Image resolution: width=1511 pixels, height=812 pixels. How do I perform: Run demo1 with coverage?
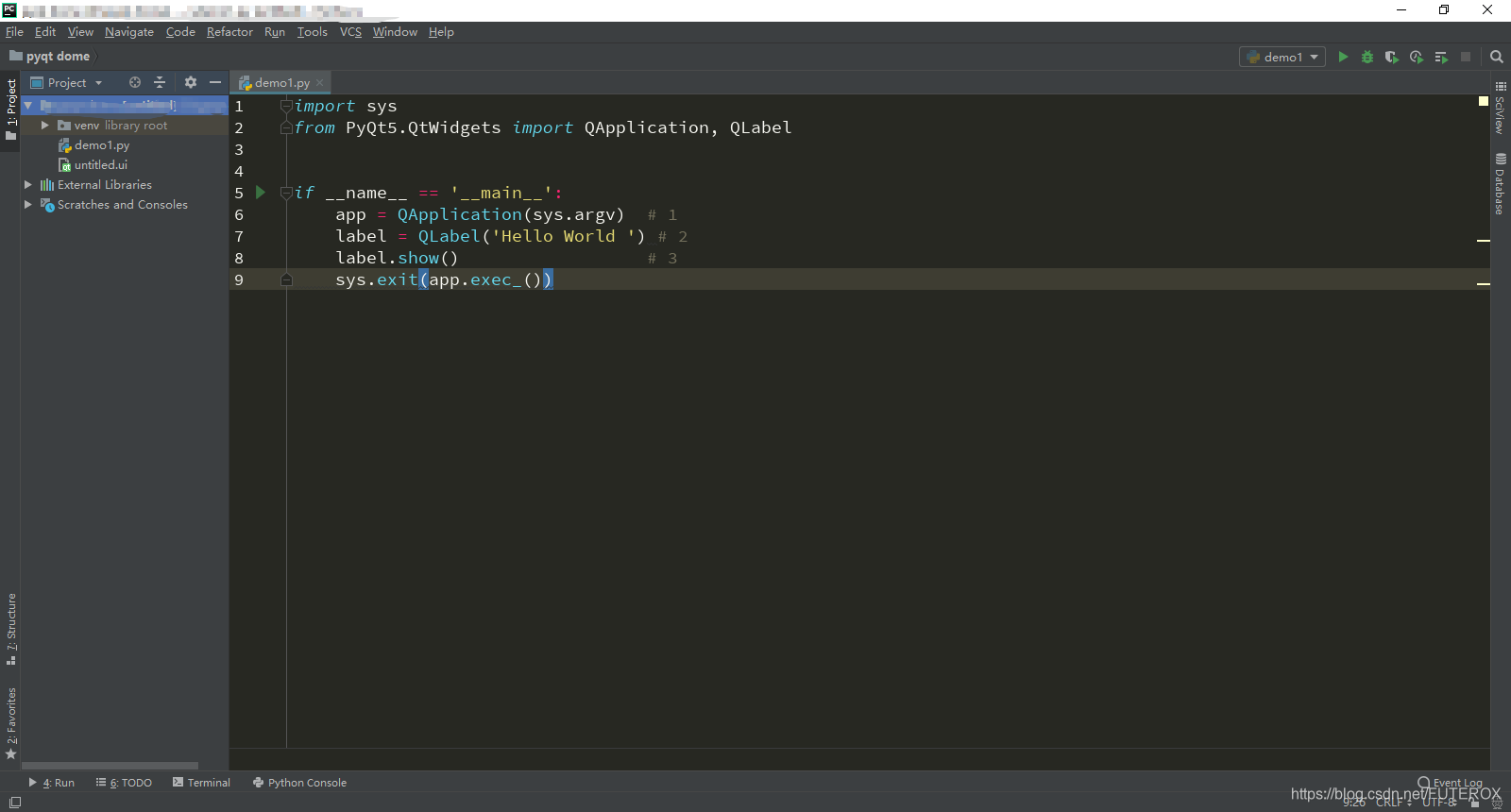pyautogui.click(x=1392, y=57)
